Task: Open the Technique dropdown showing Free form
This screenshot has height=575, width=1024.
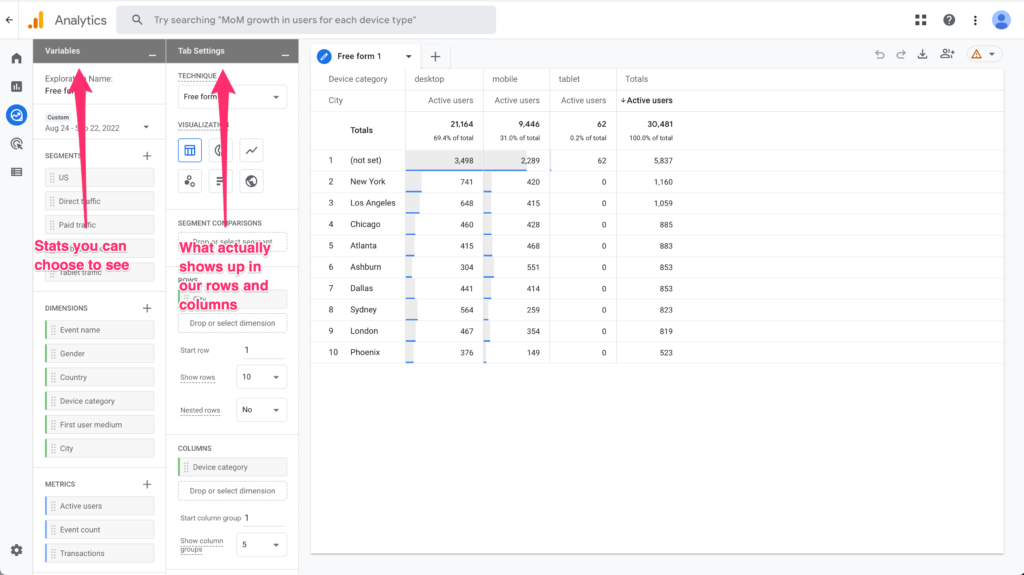Action: tap(232, 97)
